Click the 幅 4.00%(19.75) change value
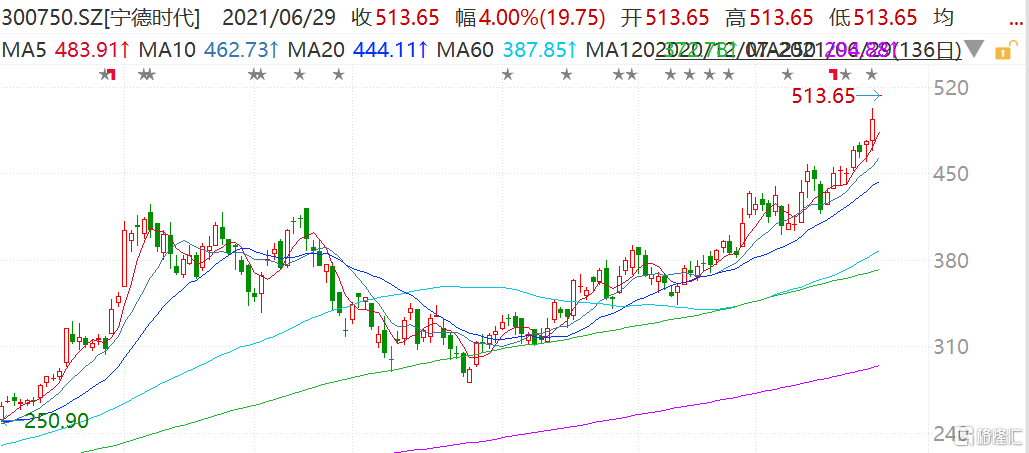The height and width of the screenshot is (453, 1029). coord(530,18)
